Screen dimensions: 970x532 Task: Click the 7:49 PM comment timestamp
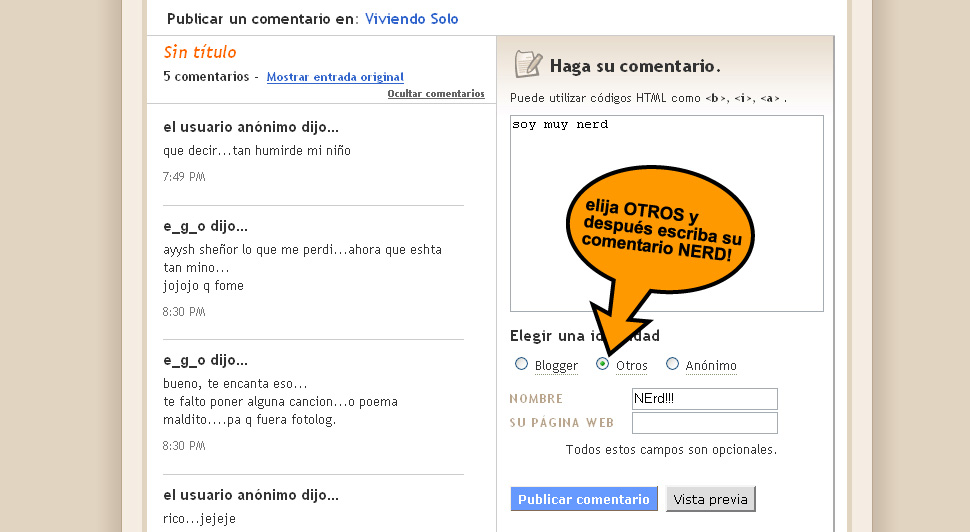coord(184,177)
